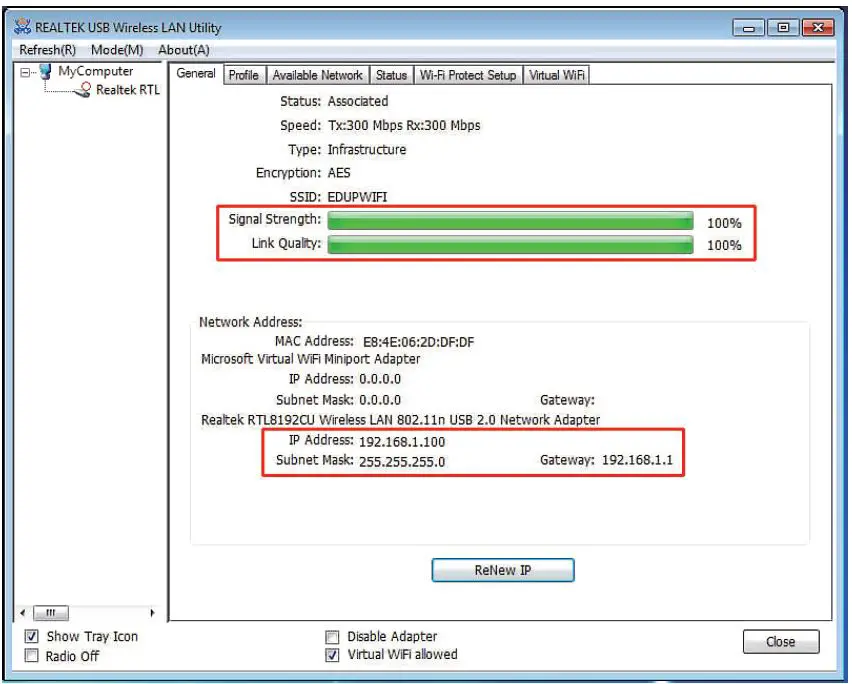Open the Refresh(R) menu
Image resolution: width=852 pixels, height=684 pixels.
click(x=48, y=50)
